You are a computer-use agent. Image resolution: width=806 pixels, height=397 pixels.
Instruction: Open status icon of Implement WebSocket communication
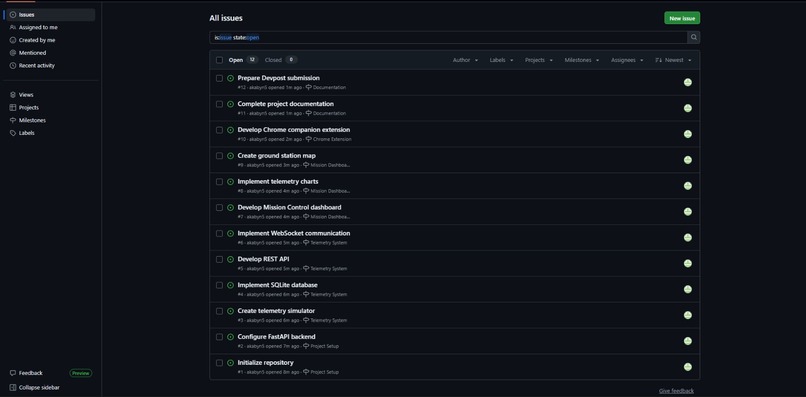click(230, 233)
